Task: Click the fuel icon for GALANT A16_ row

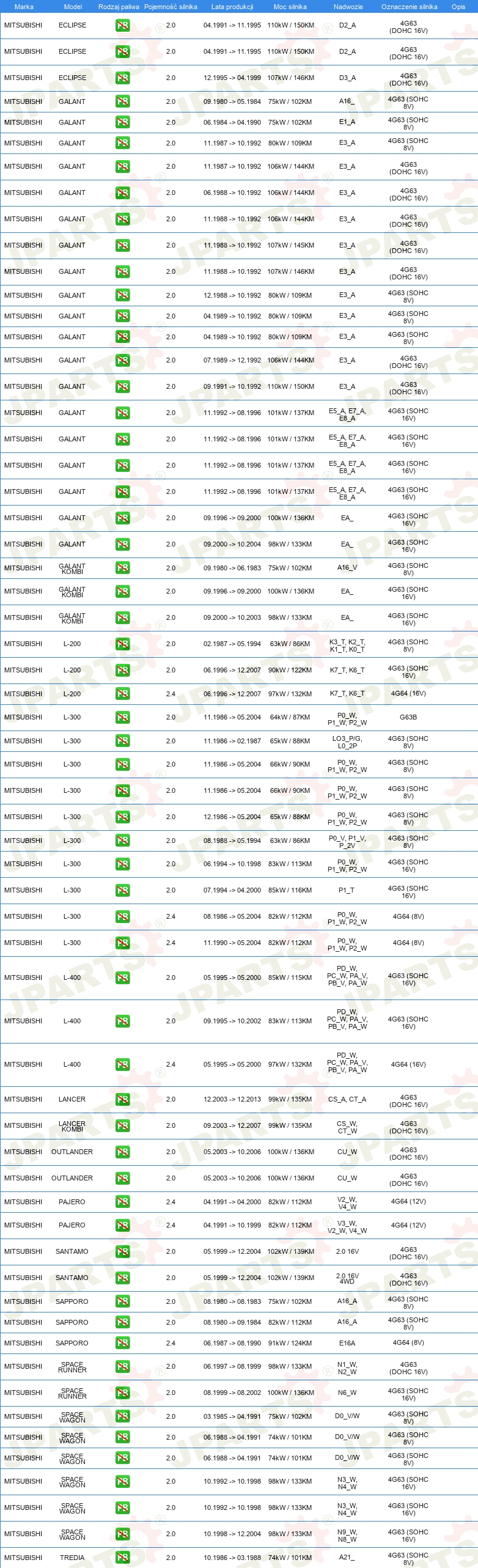Action: [122, 101]
